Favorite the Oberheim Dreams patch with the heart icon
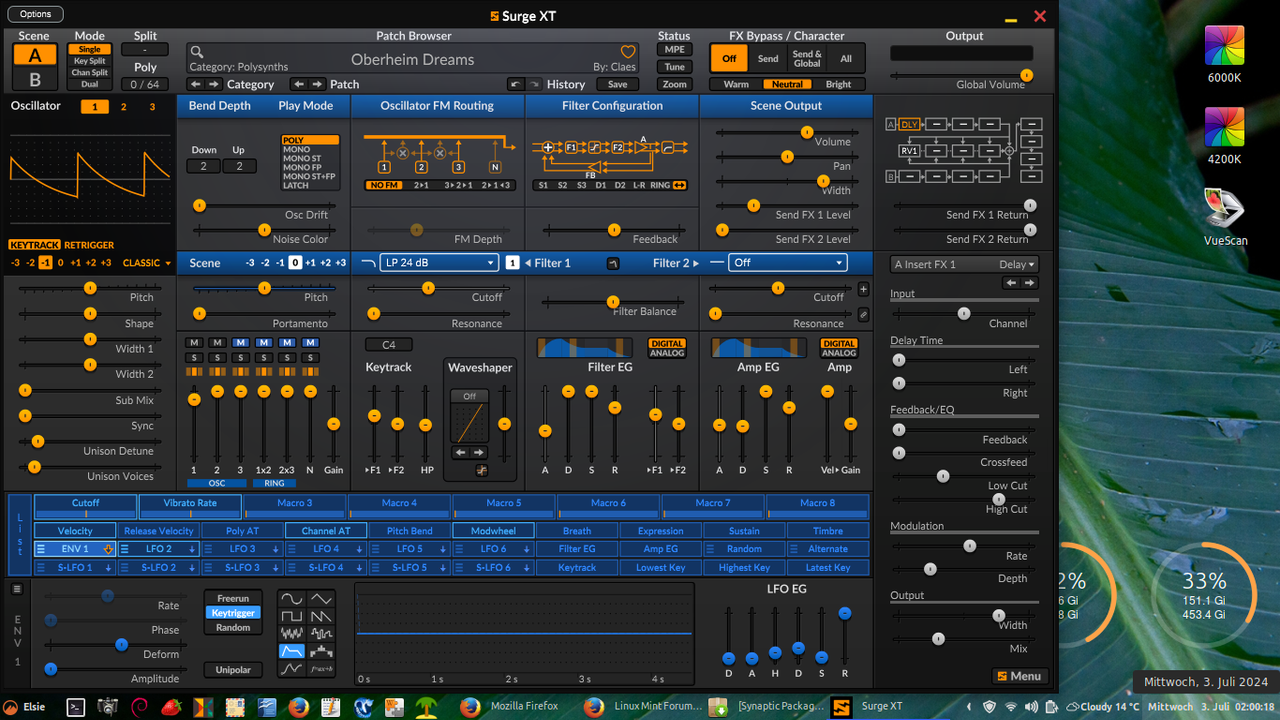Viewport: 1280px width, 720px height. click(628, 52)
